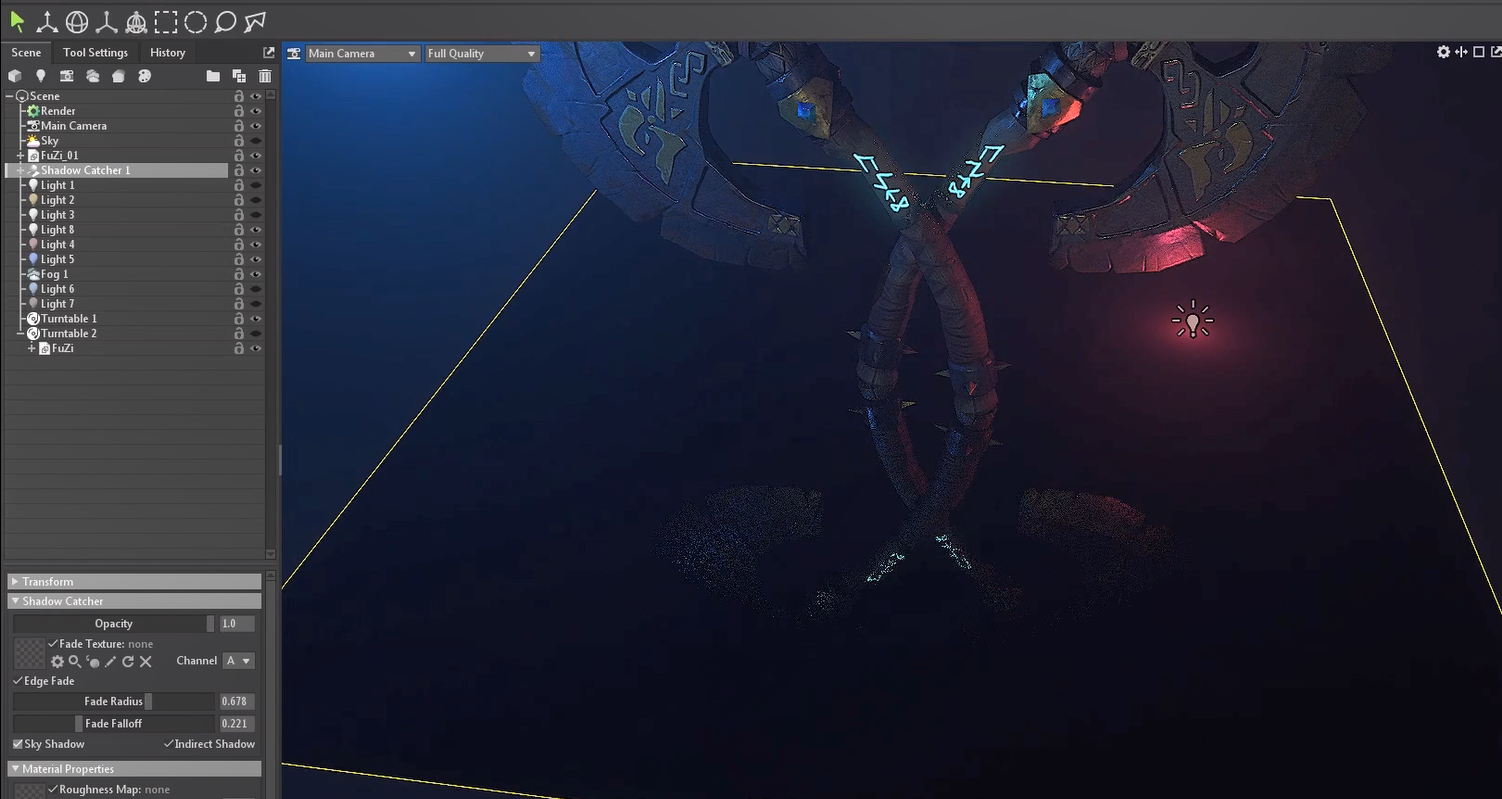Open the History tab
1502x799 pixels.
click(167, 52)
